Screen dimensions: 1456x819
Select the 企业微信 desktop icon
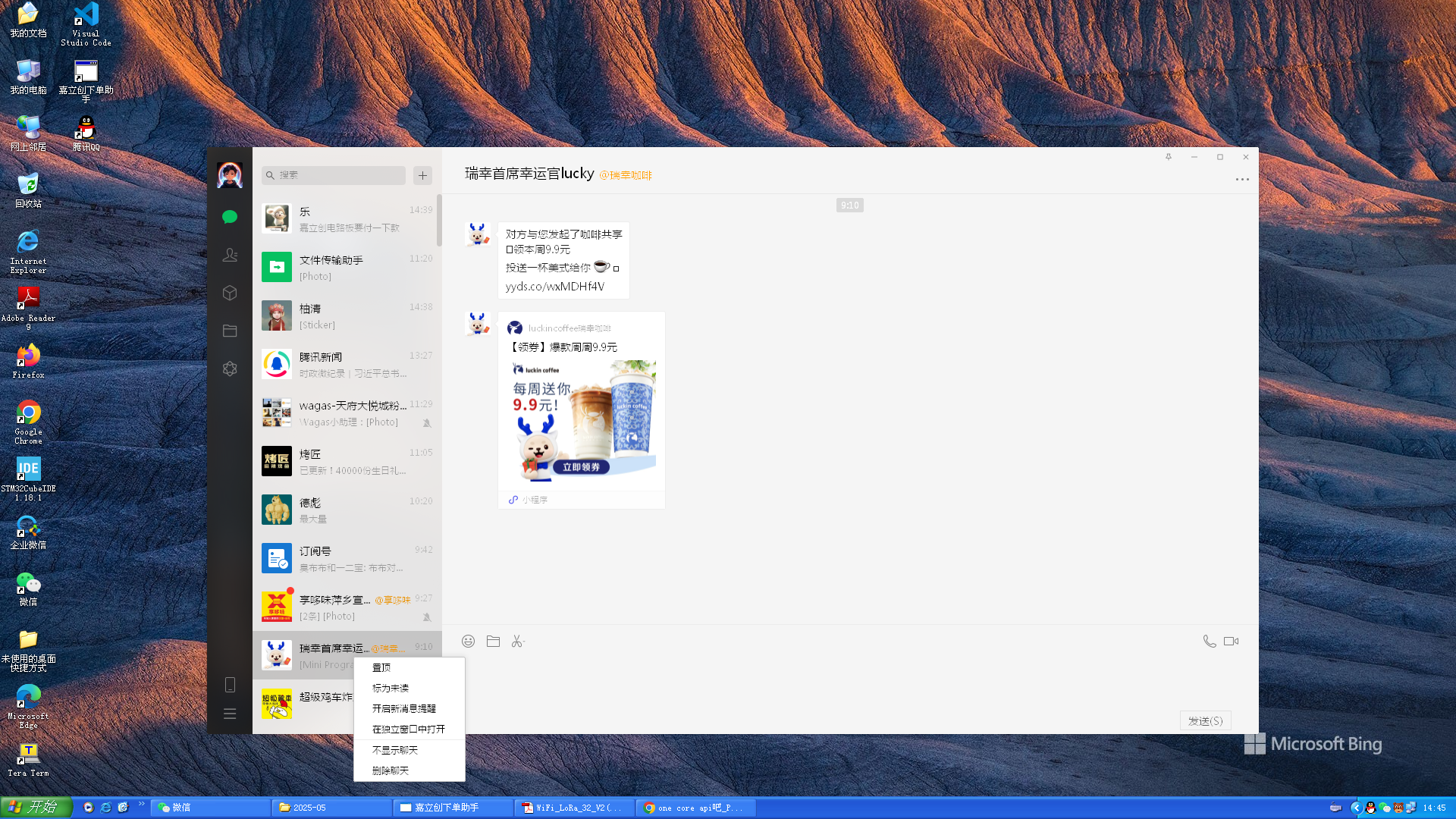point(28,532)
